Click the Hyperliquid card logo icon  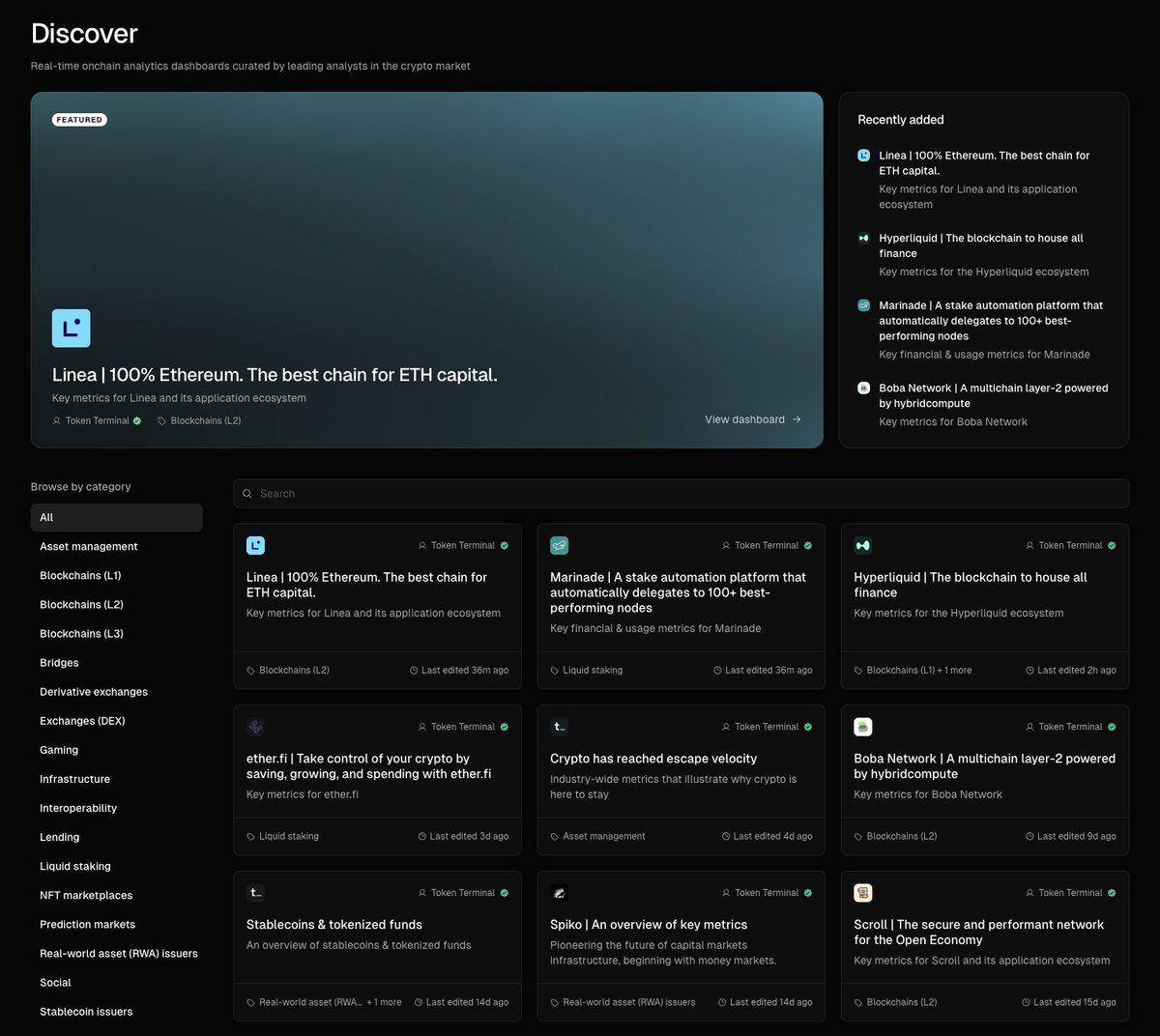click(863, 546)
